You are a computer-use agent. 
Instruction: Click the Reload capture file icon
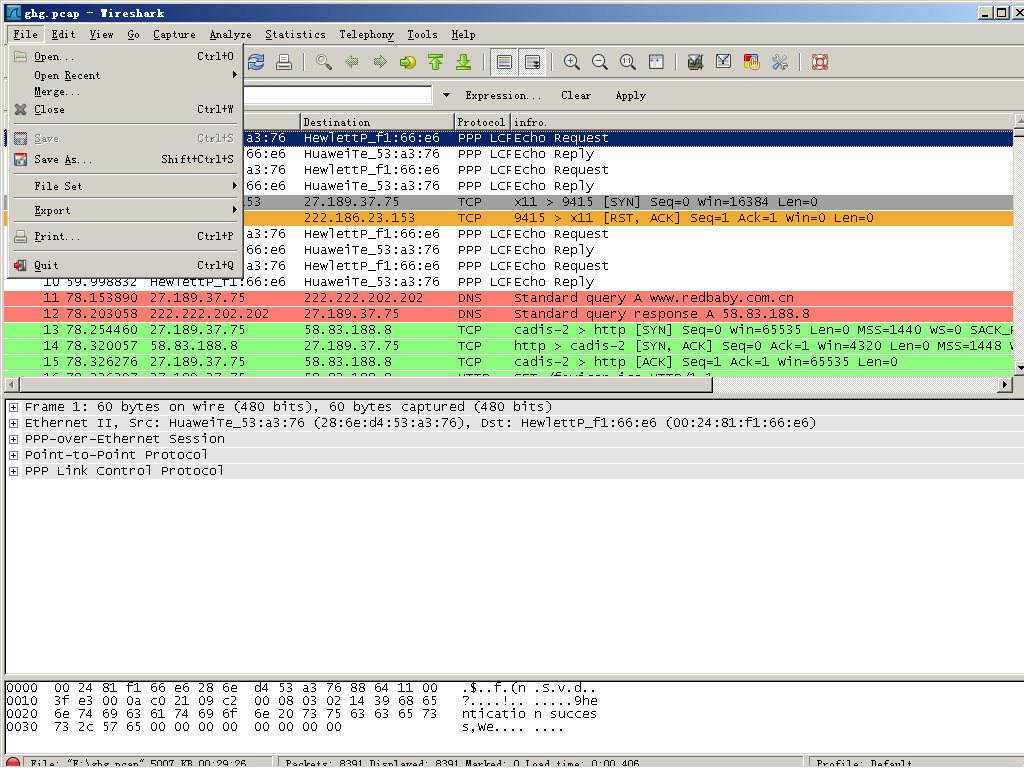tap(255, 62)
